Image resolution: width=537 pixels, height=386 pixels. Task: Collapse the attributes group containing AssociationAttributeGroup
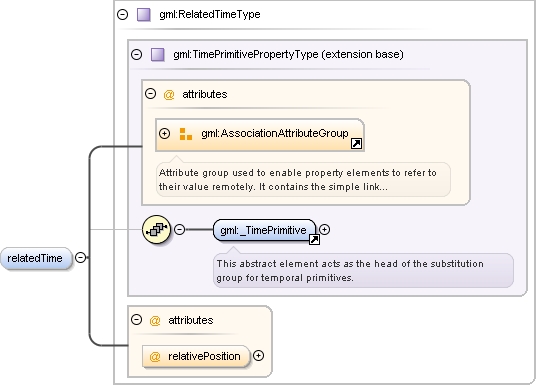(x=150, y=94)
